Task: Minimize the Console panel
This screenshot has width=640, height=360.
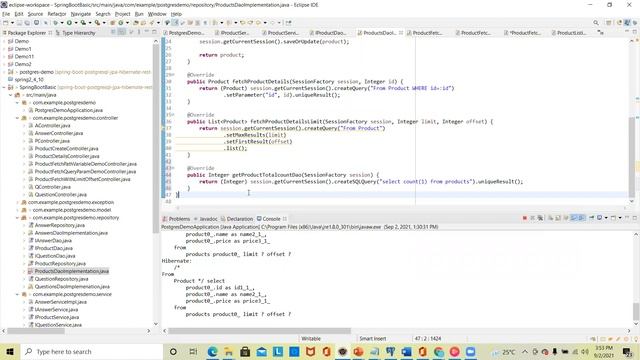Action: [627, 218]
